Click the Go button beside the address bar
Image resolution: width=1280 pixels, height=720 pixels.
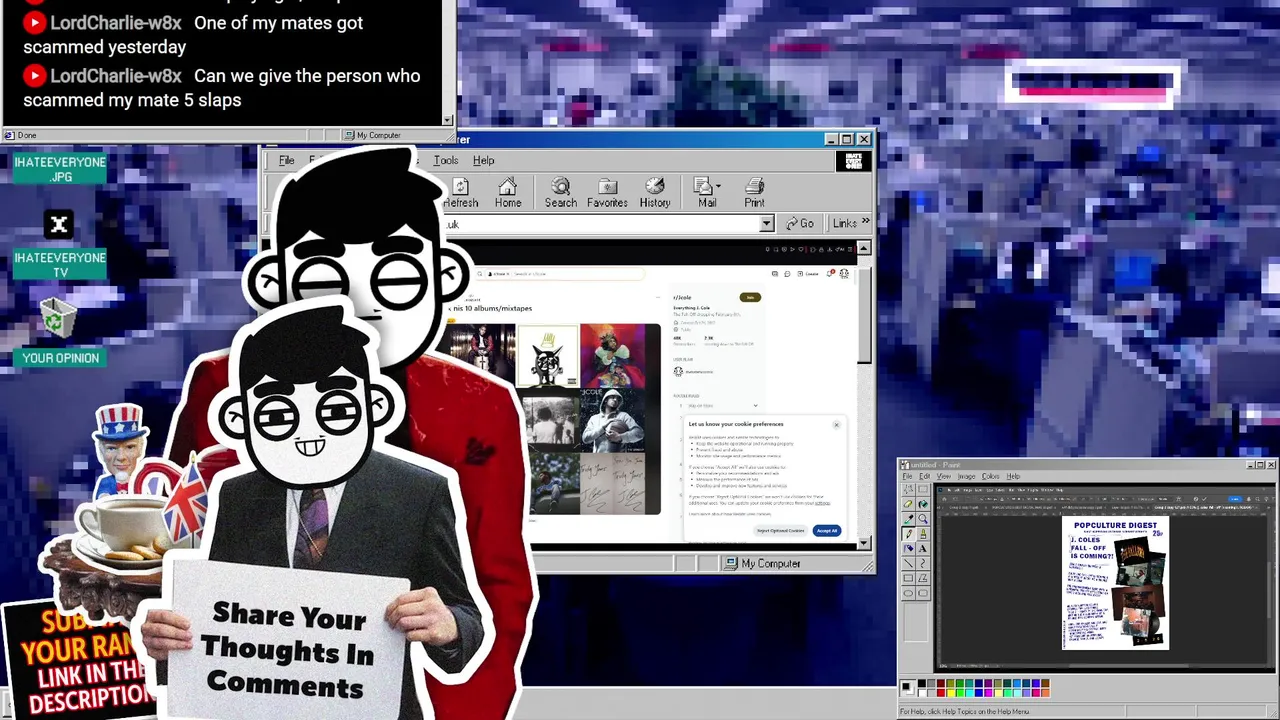coord(800,223)
